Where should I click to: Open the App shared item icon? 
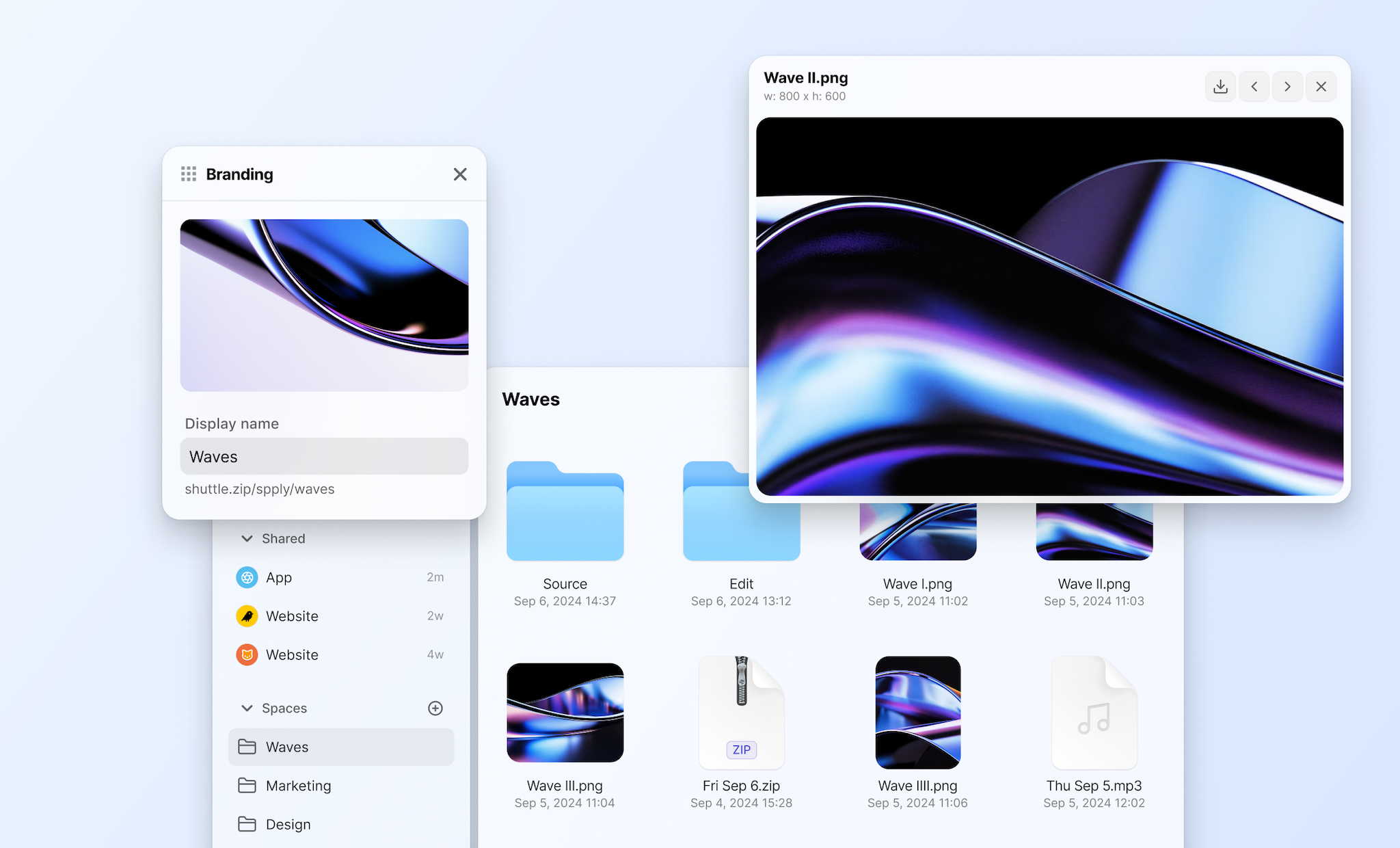pyautogui.click(x=247, y=577)
